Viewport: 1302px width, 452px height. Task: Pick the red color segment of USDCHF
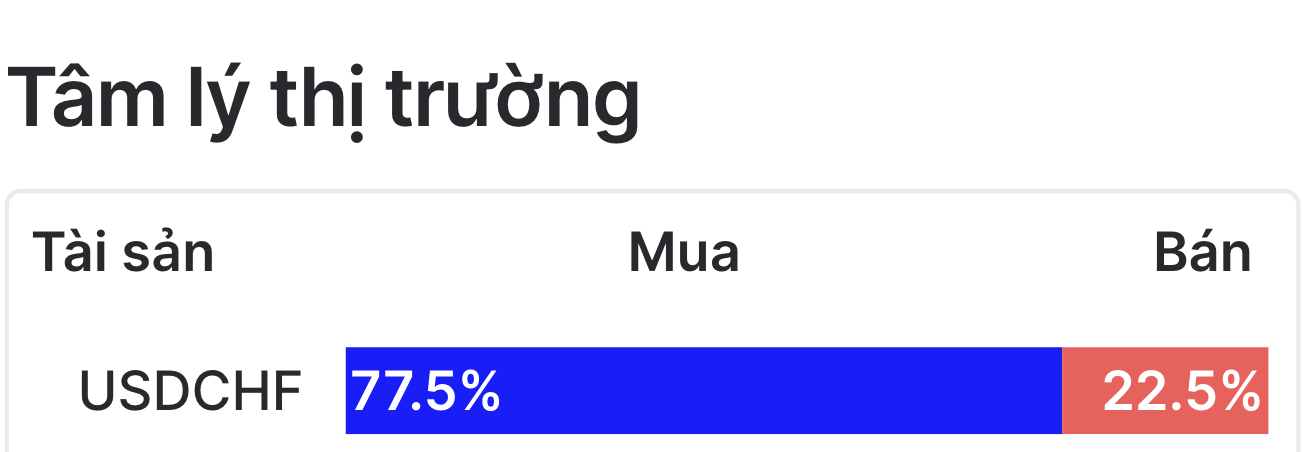[x=1165, y=391]
